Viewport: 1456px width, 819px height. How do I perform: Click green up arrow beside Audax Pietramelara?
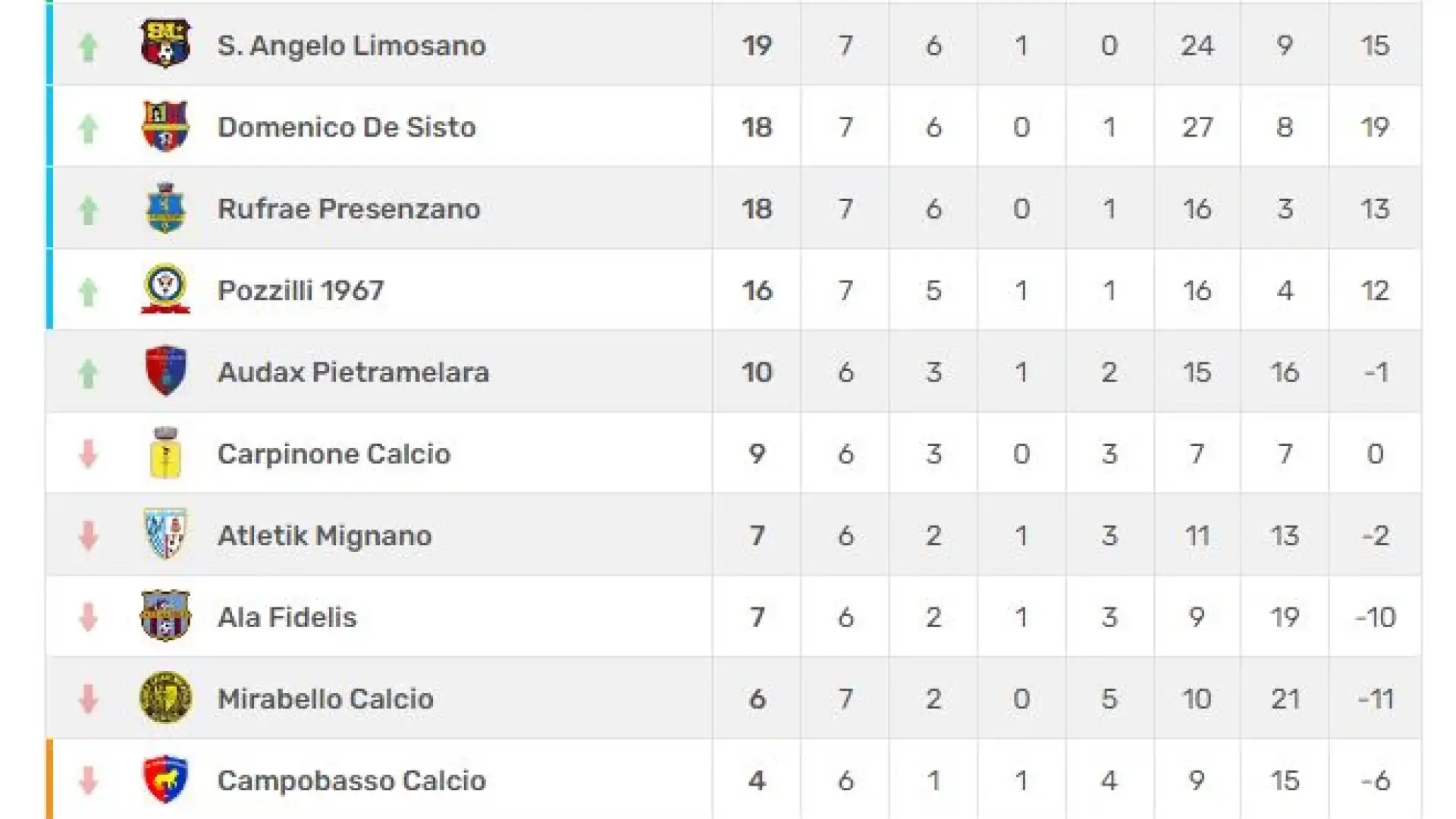tap(88, 373)
